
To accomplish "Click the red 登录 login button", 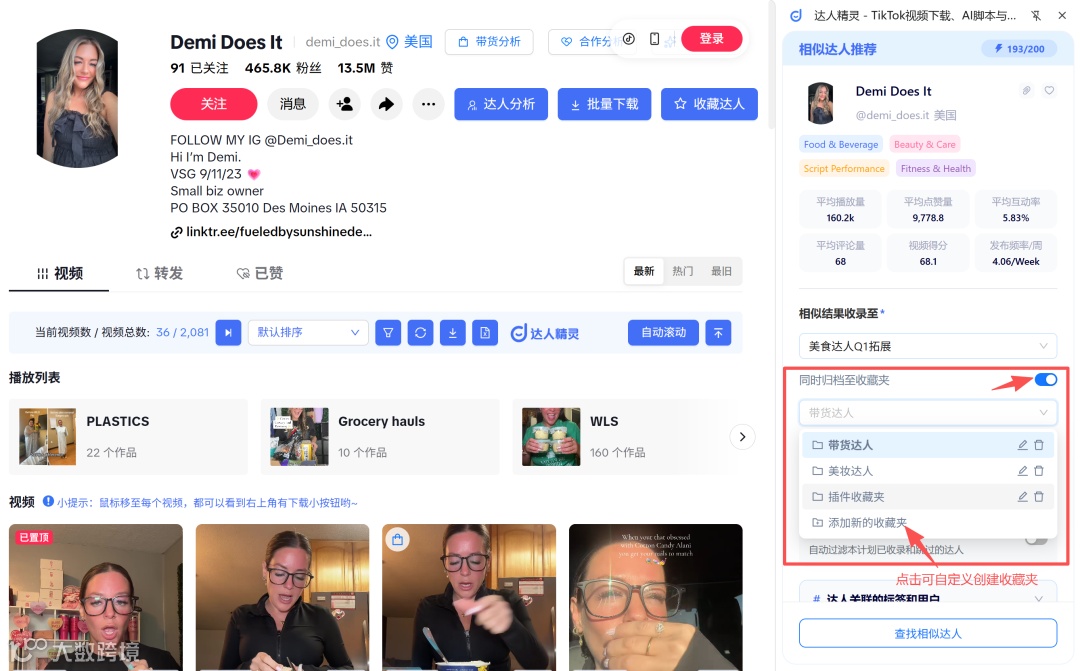I will pyautogui.click(x=712, y=39).
